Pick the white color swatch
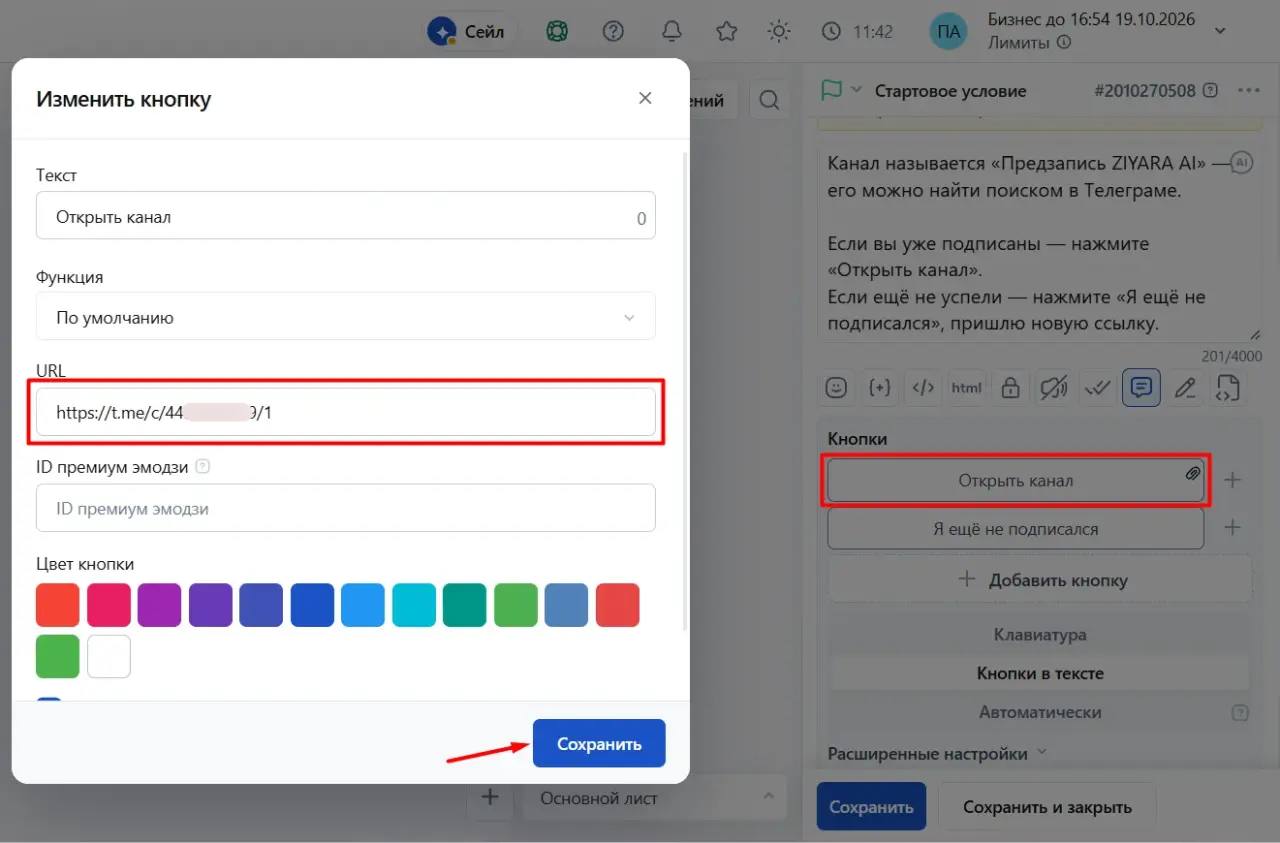Image resolution: width=1280 pixels, height=843 pixels. pyautogui.click(x=109, y=656)
